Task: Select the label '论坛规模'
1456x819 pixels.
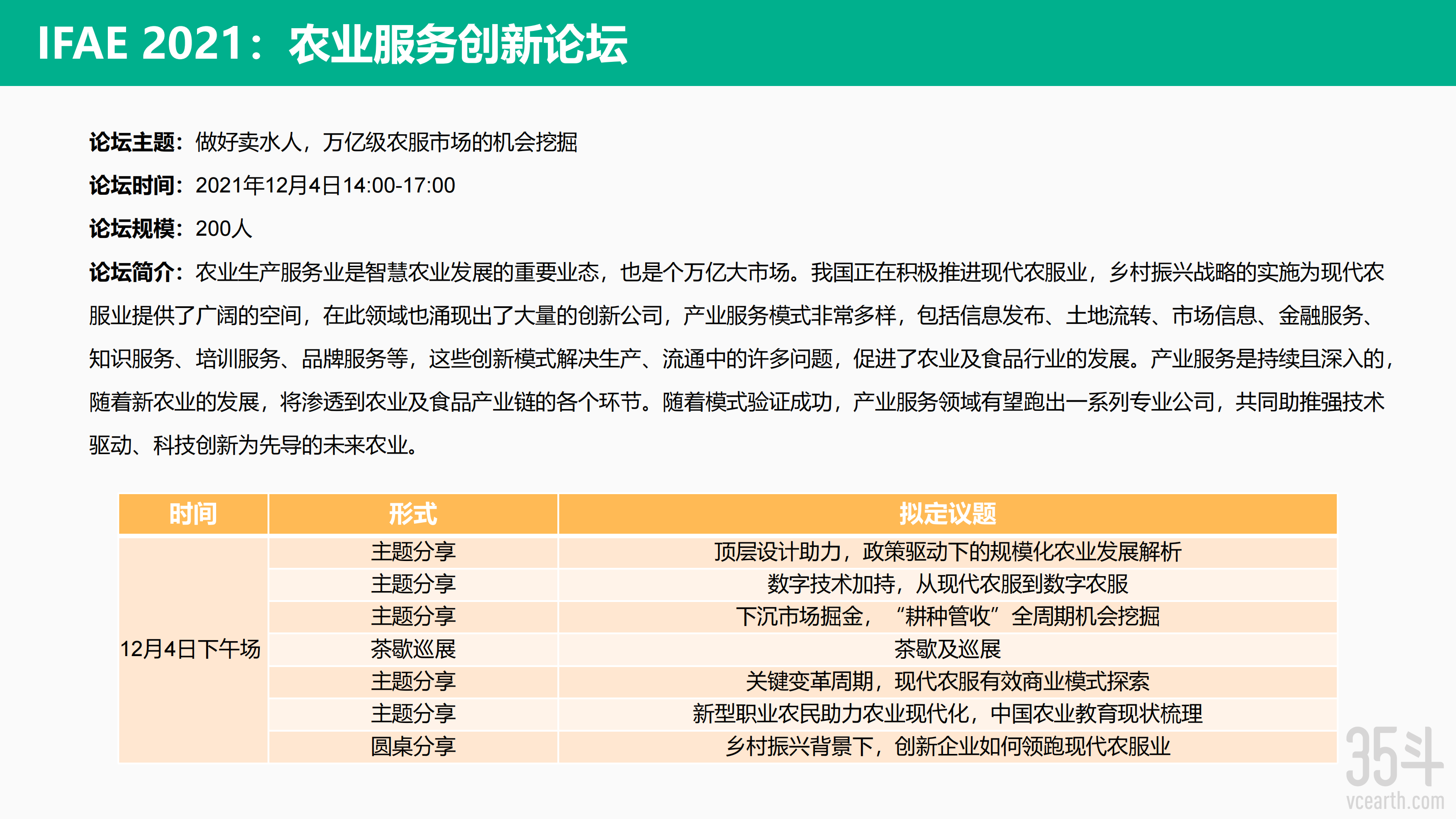Action: coord(131,228)
